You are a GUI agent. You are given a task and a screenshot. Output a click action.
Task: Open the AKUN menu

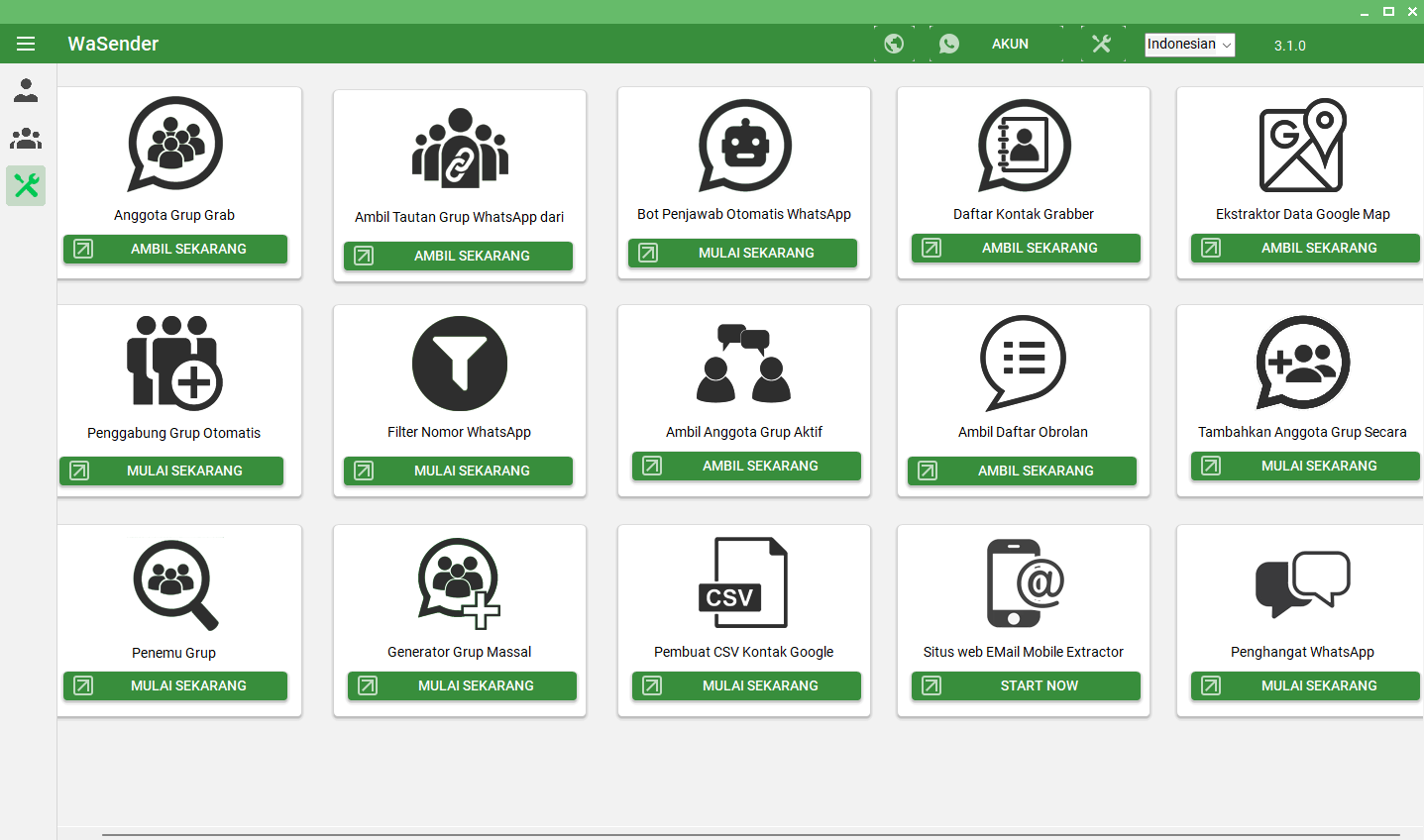1010,44
